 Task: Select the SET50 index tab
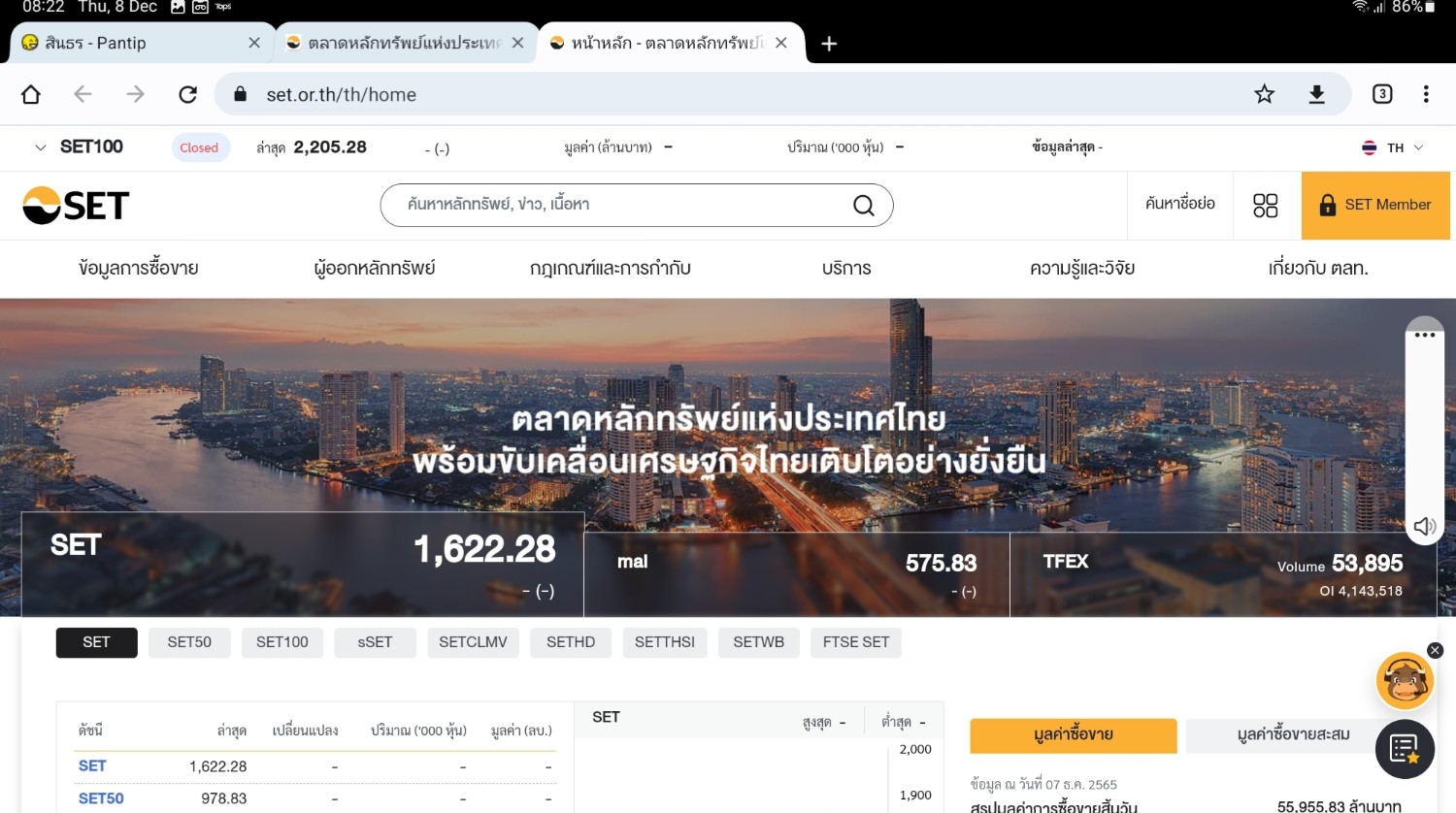coord(189,642)
